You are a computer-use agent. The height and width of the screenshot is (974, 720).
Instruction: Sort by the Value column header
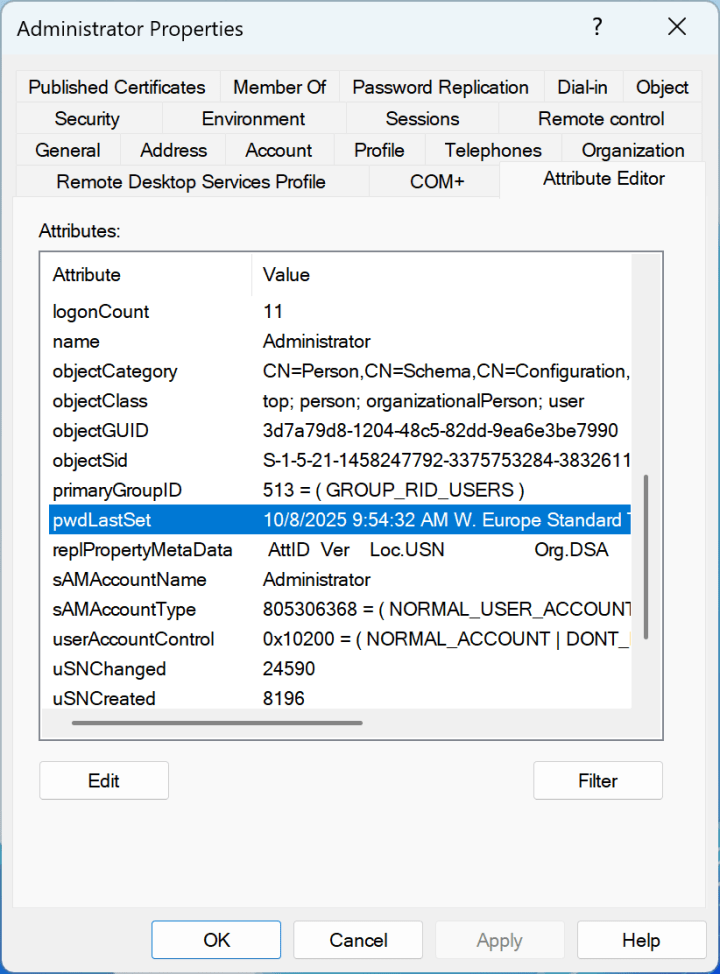[x=283, y=274]
